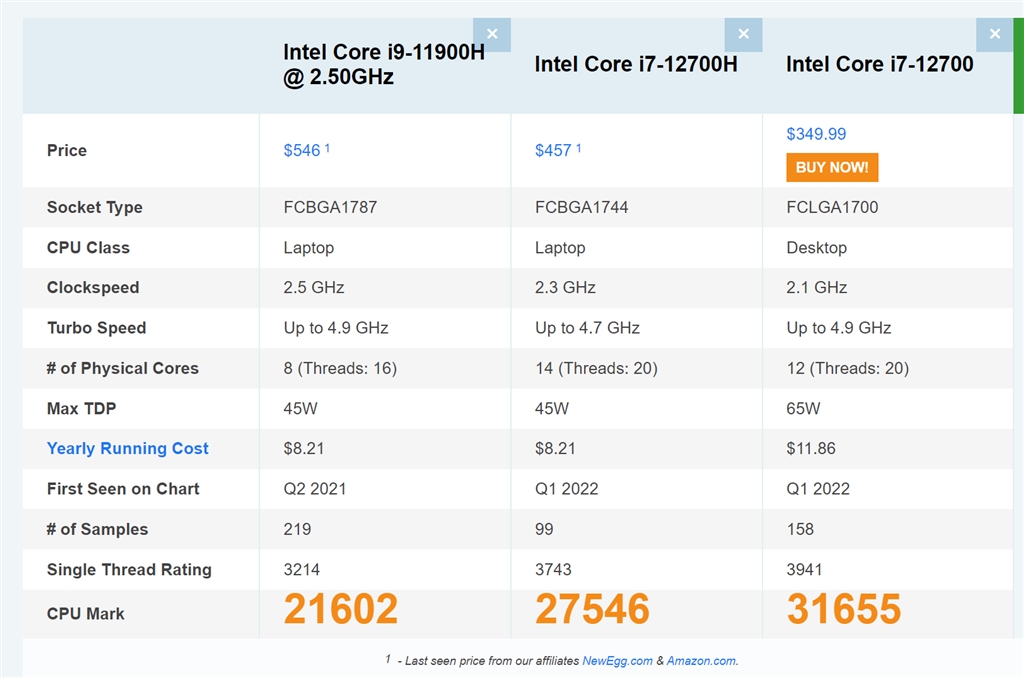This screenshot has width=1024, height=678.
Task: Click the 27546 CPU Mark score
Action: [x=593, y=609]
